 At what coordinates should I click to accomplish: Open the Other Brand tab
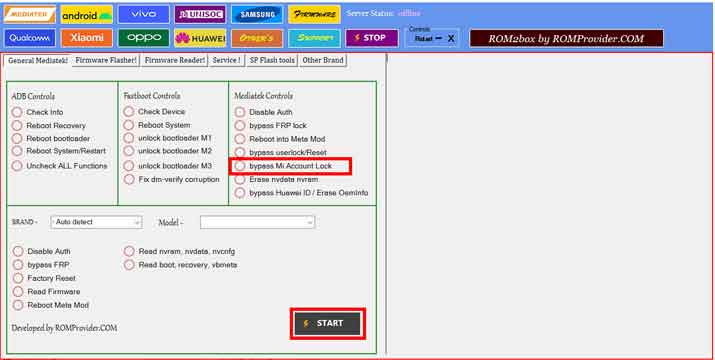(323, 60)
